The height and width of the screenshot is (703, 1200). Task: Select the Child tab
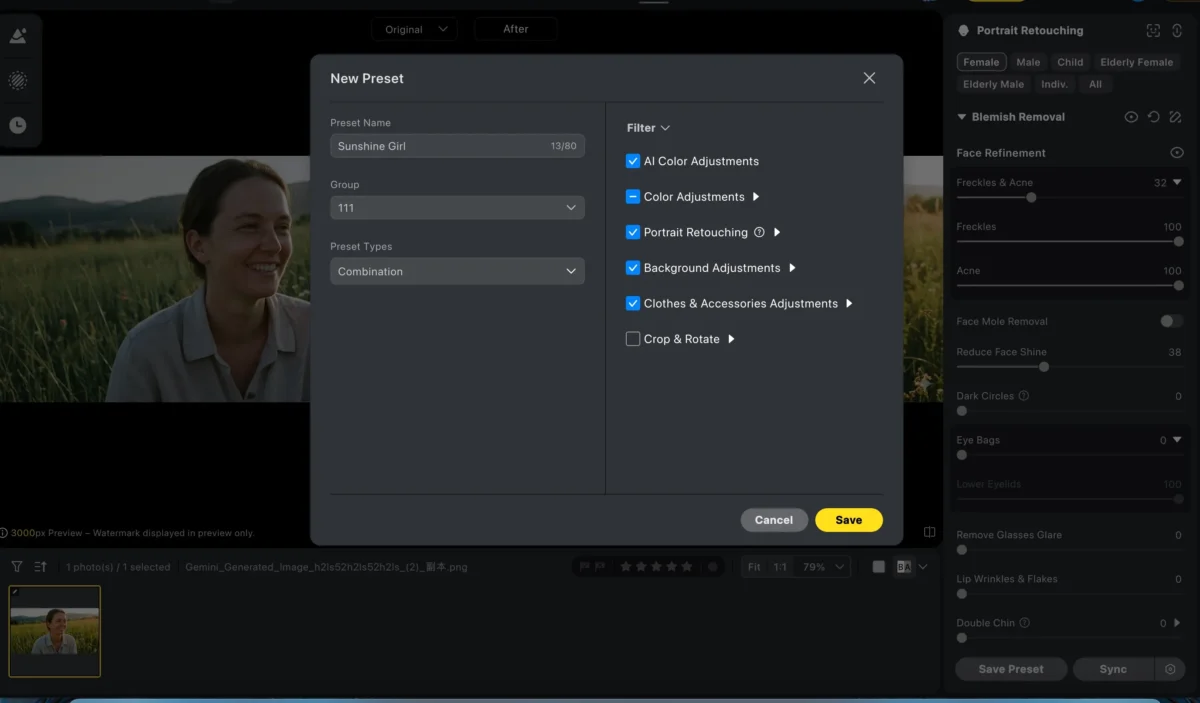click(x=1070, y=62)
